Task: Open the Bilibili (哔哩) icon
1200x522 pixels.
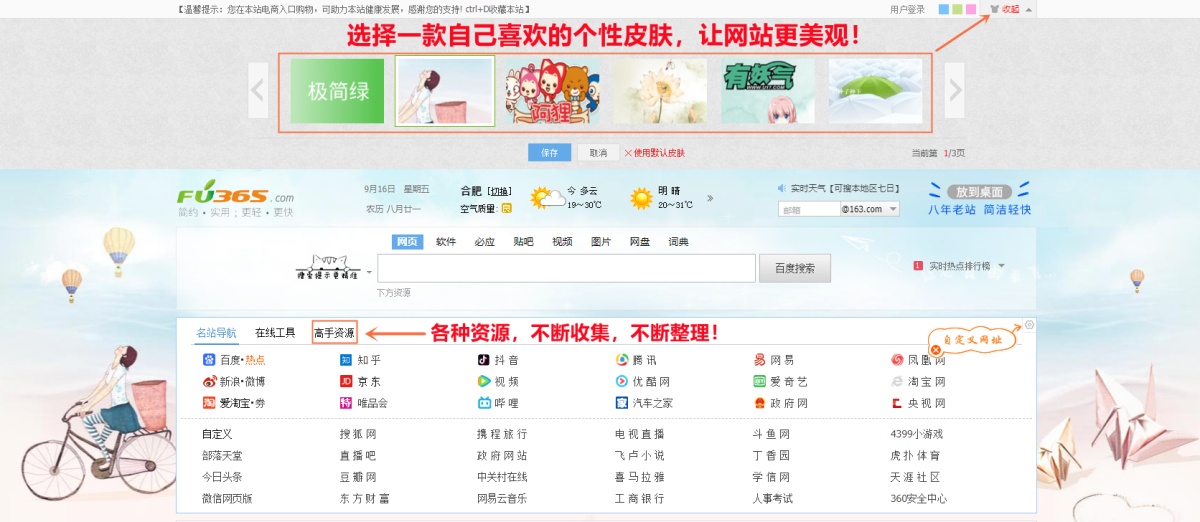Action: point(484,404)
